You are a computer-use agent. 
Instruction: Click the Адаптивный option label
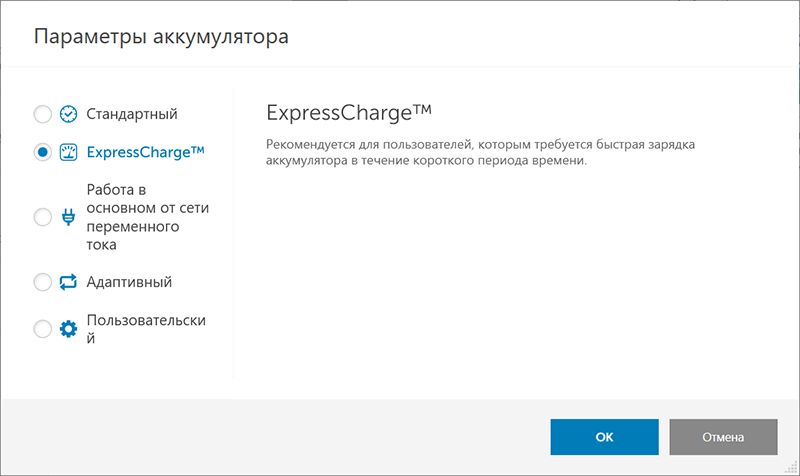coord(129,282)
